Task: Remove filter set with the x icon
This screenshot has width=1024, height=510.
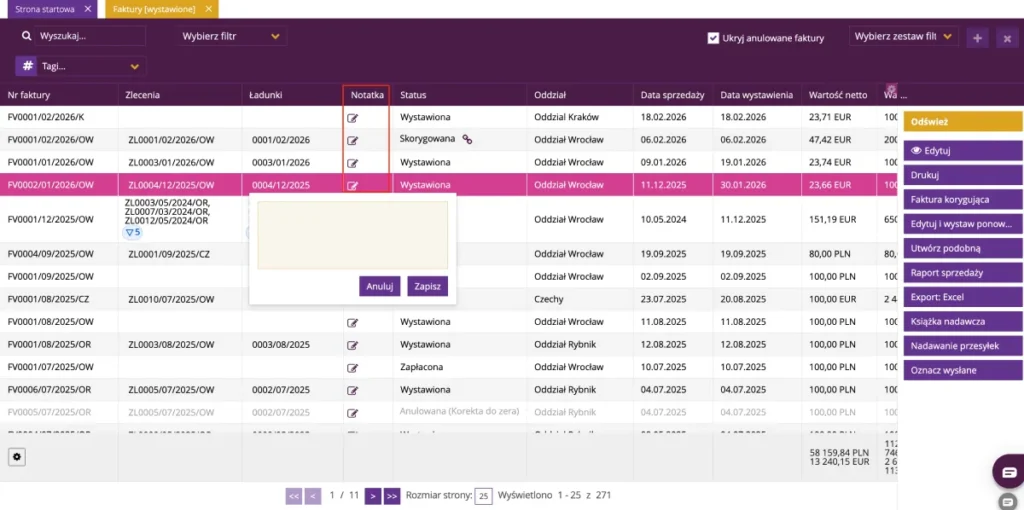Action: pos(1008,38)
